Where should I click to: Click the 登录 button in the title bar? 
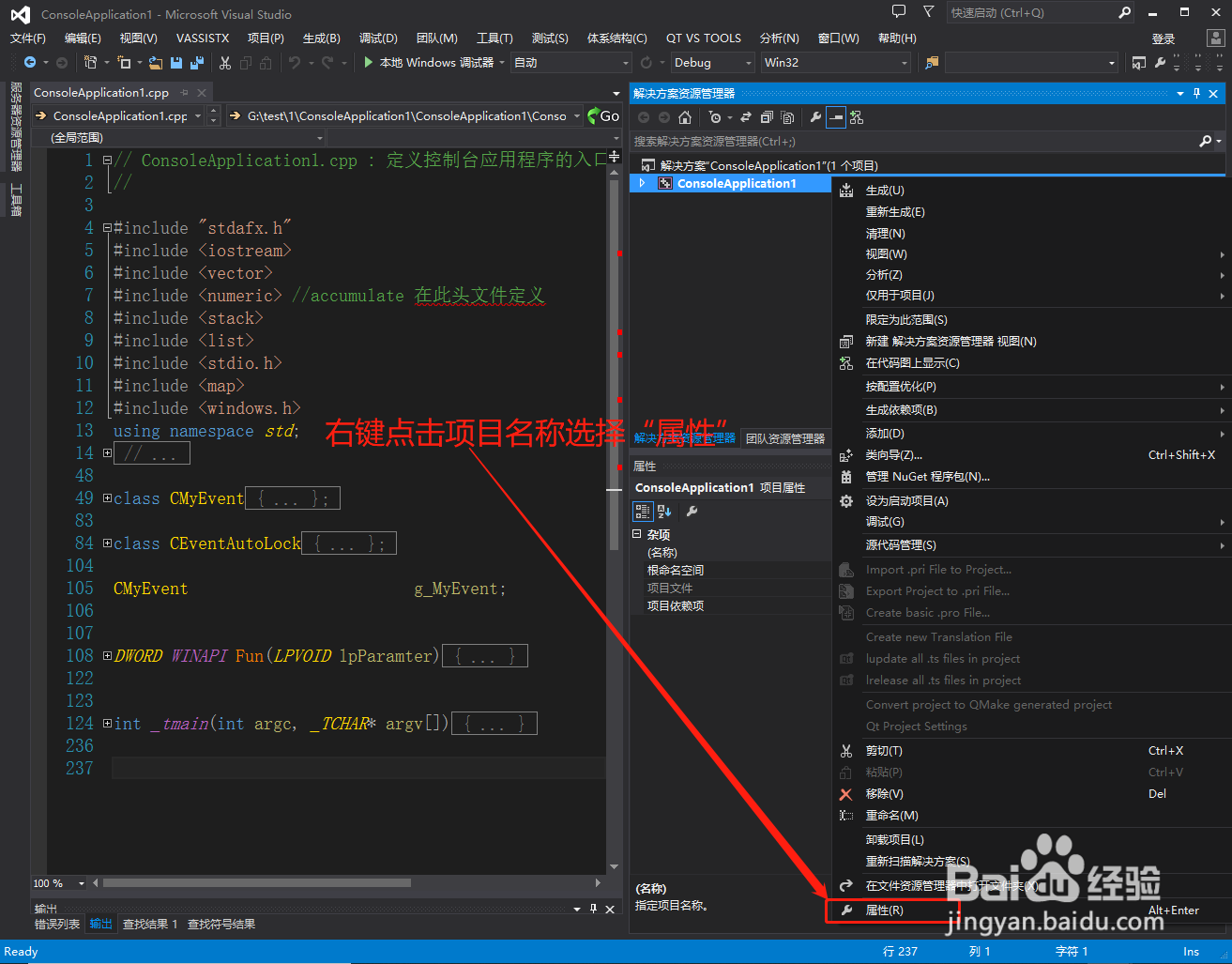[1162, 38]
